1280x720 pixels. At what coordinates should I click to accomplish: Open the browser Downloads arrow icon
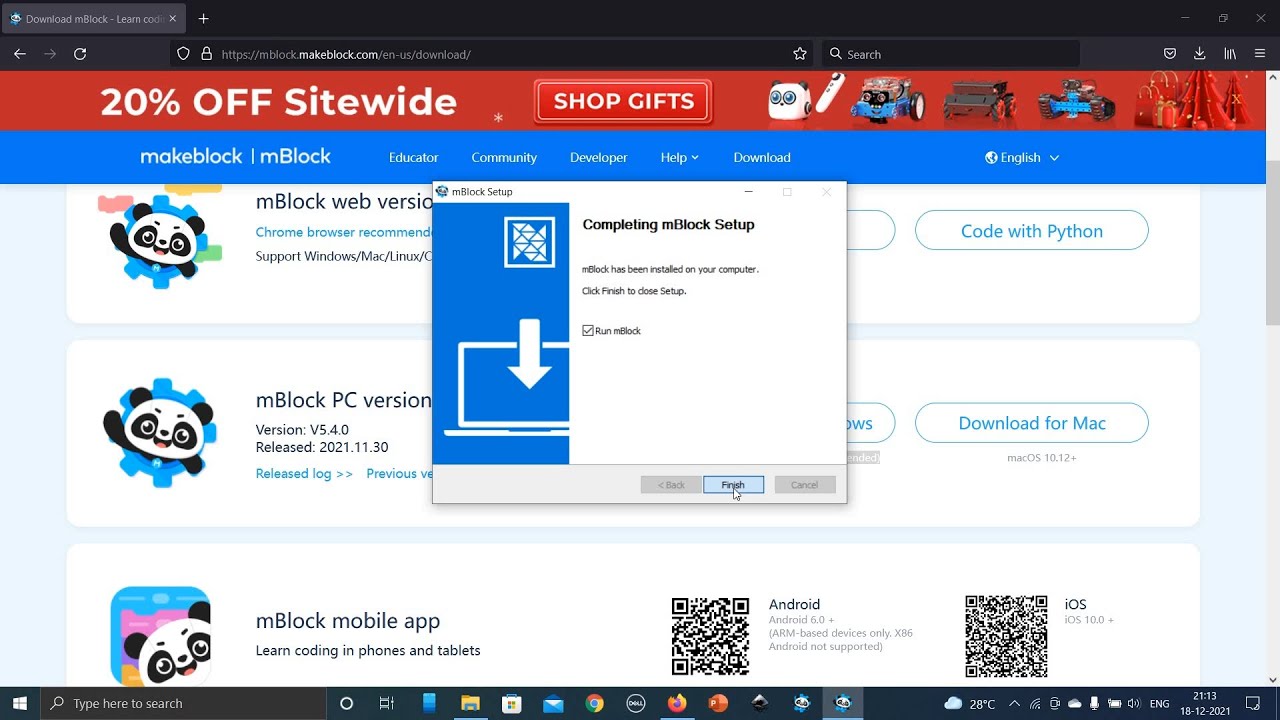pyautogui.click(x=1199, y=54)
